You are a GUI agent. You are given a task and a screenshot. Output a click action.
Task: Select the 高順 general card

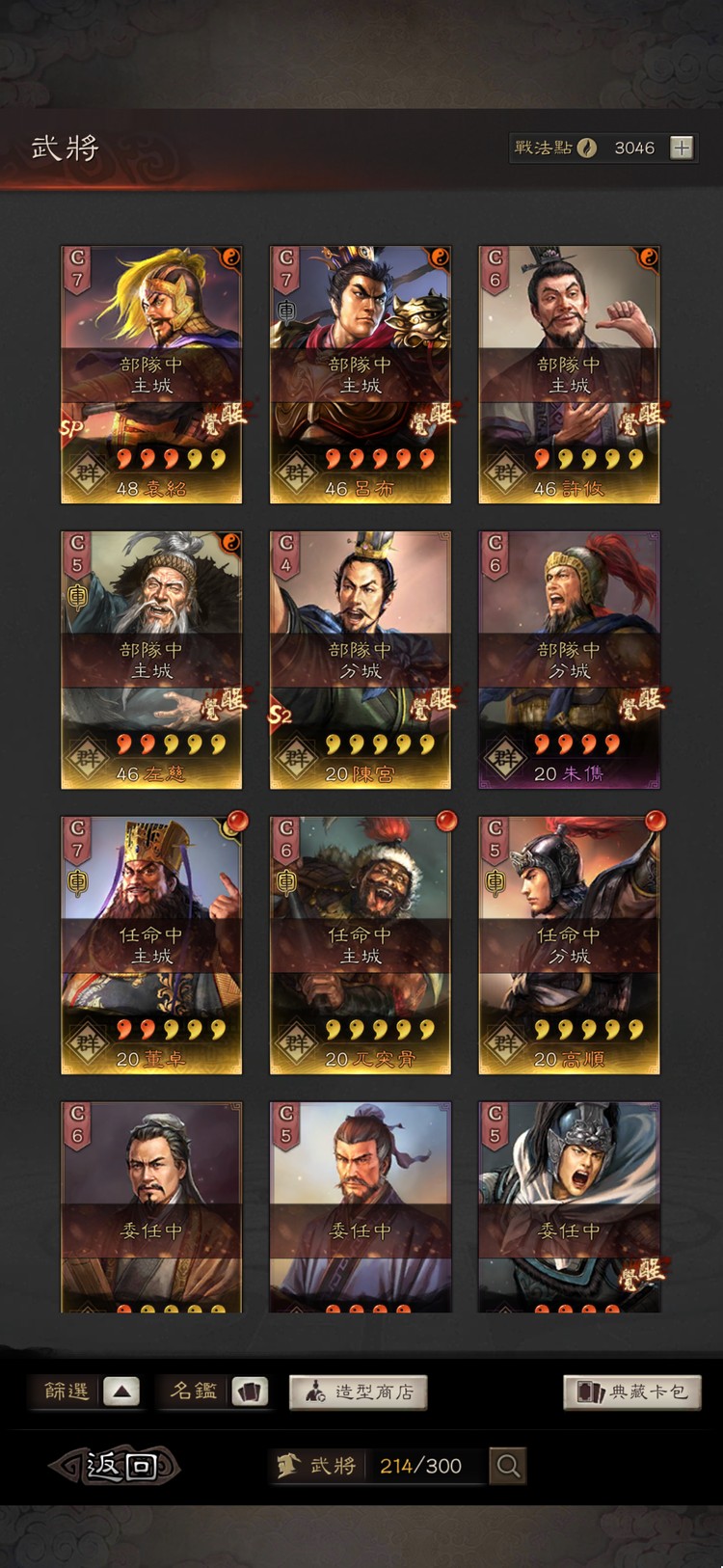(x=570, y=945)
